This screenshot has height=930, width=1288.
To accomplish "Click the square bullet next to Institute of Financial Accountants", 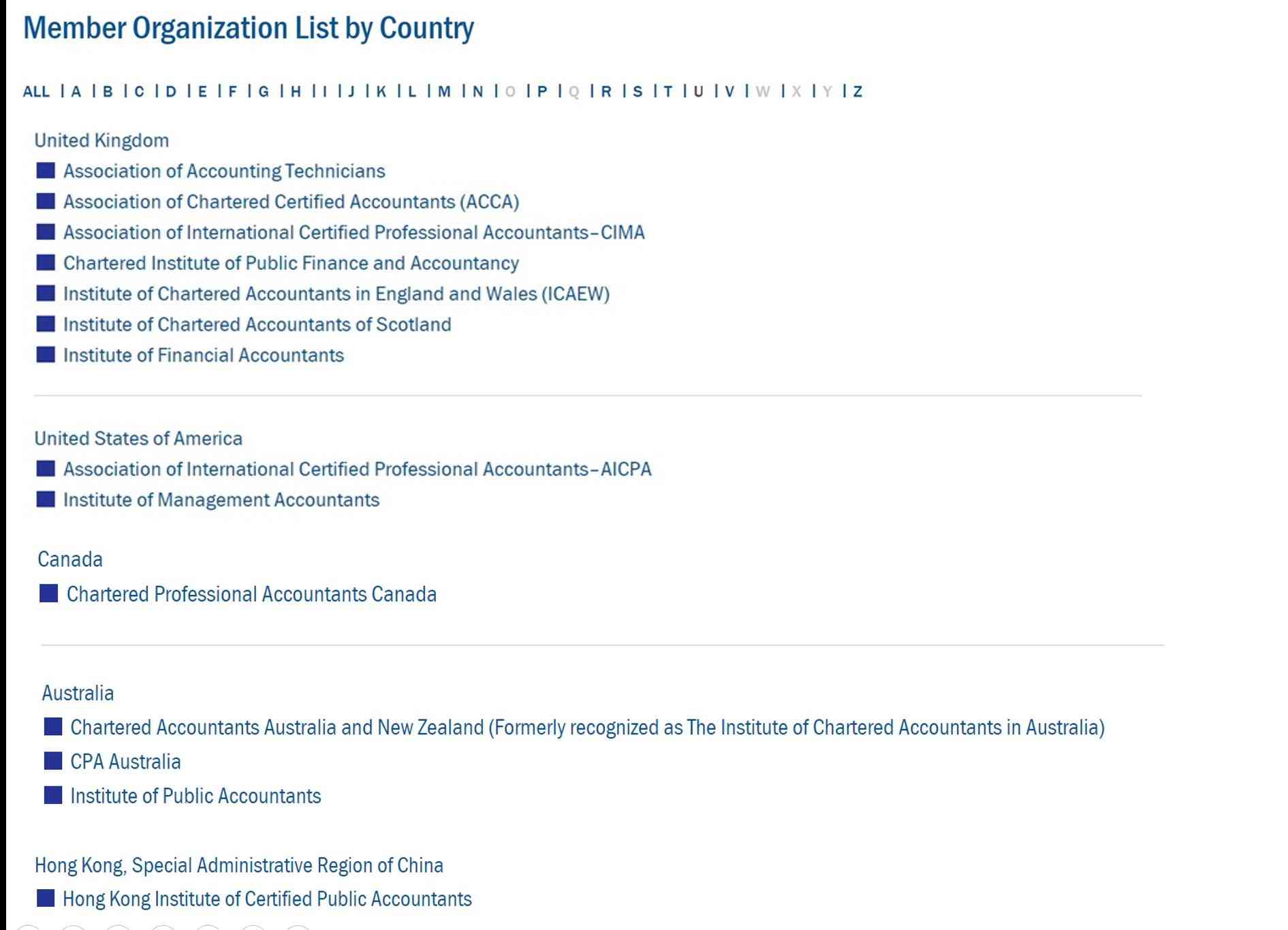I will 46,354.
